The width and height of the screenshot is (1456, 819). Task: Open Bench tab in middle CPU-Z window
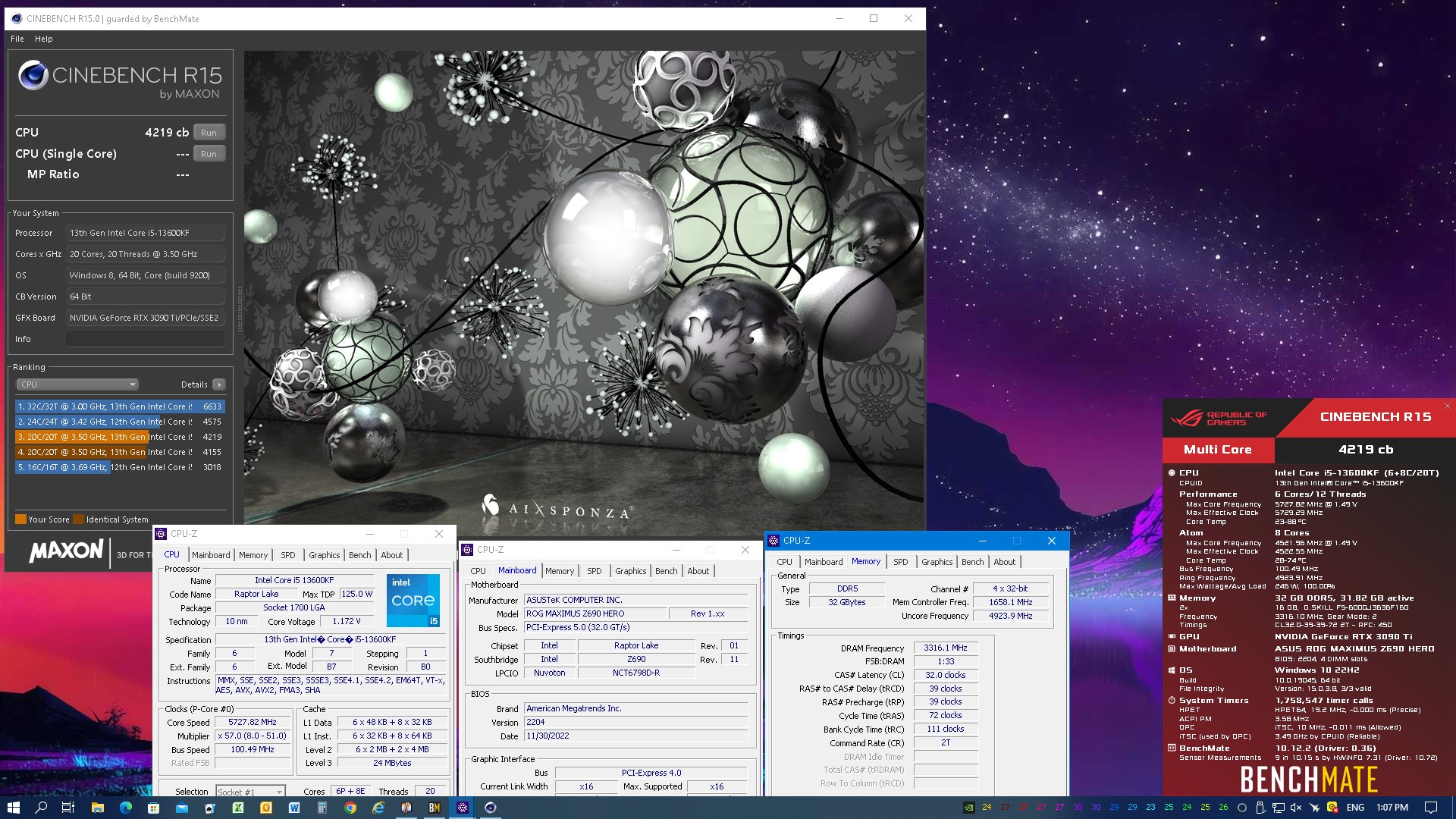(x=667, y=571)
